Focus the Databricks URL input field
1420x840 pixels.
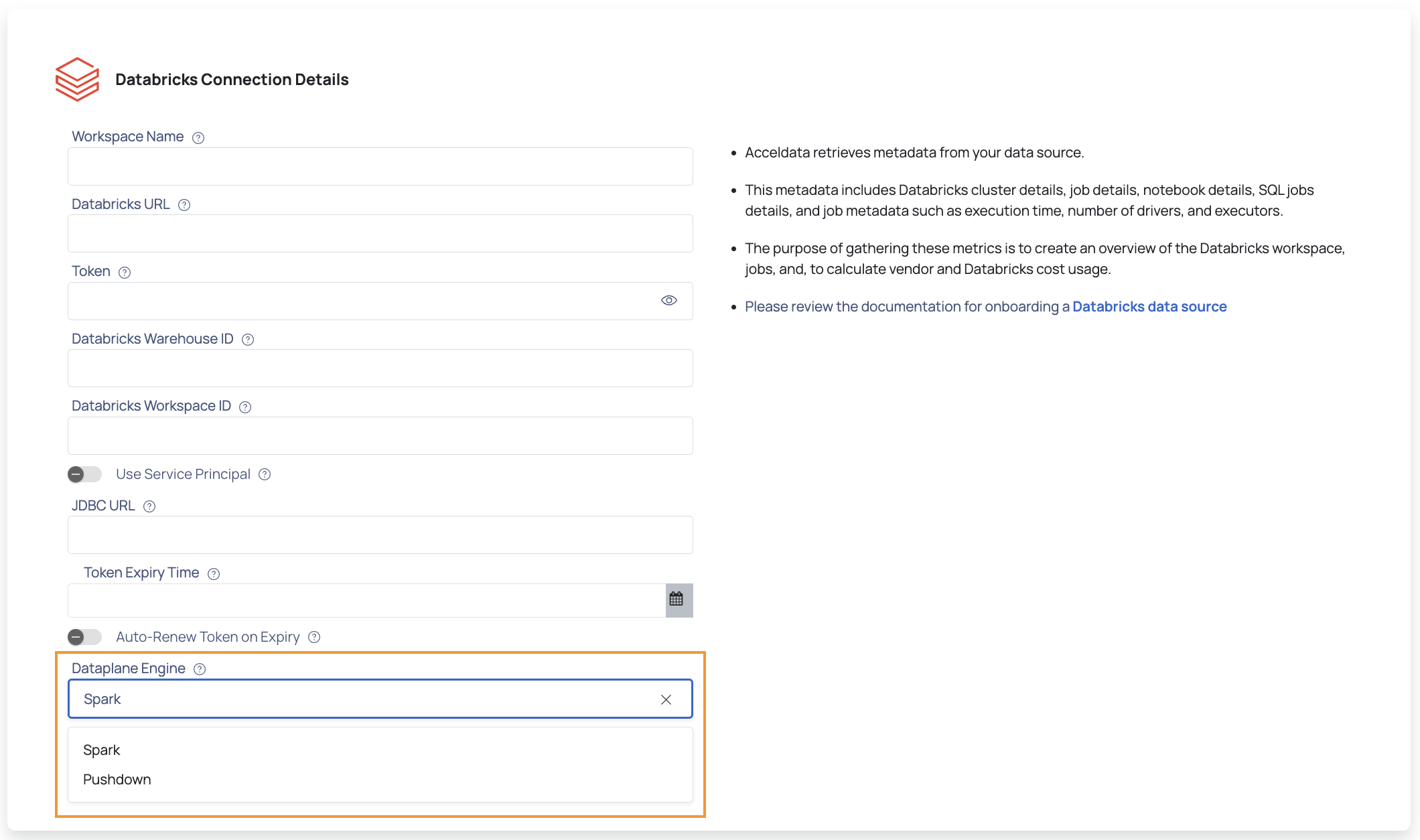(x=380, y=233)
